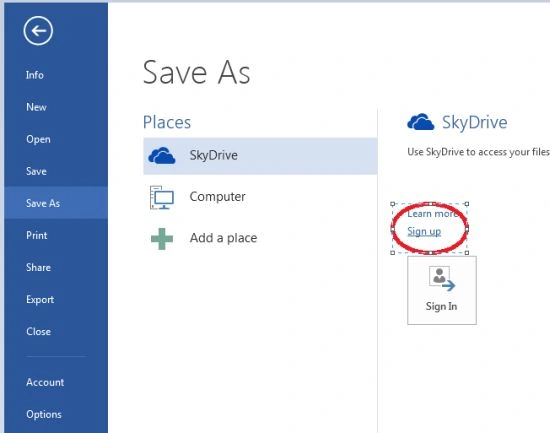This screenshot has height=433, width=550.
Task: Select New in the backstage menu
Action: [36, 107]
